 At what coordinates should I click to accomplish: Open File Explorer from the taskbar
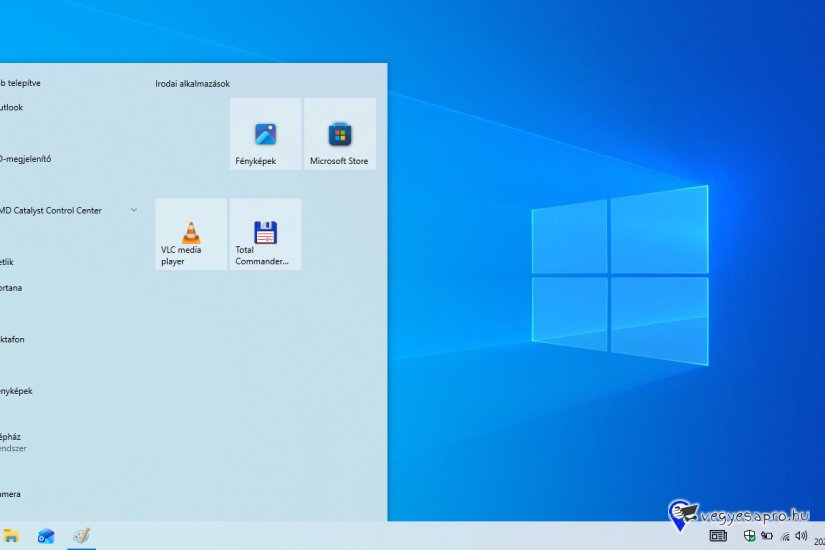pos(11,536)
